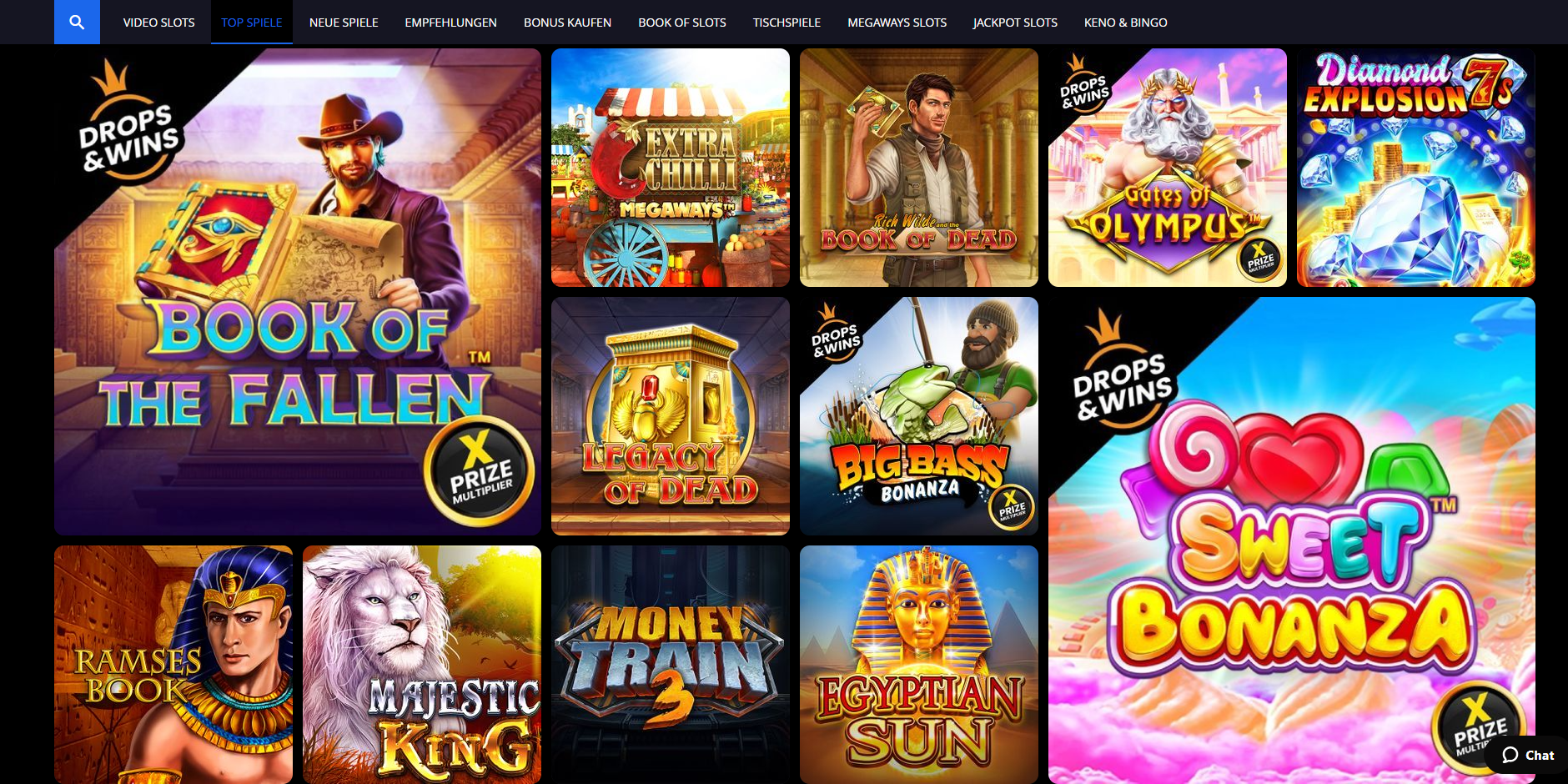Open Gates of Olympus game
The height and width of the screenshot is (784, 1568).
click(1168, 168)
